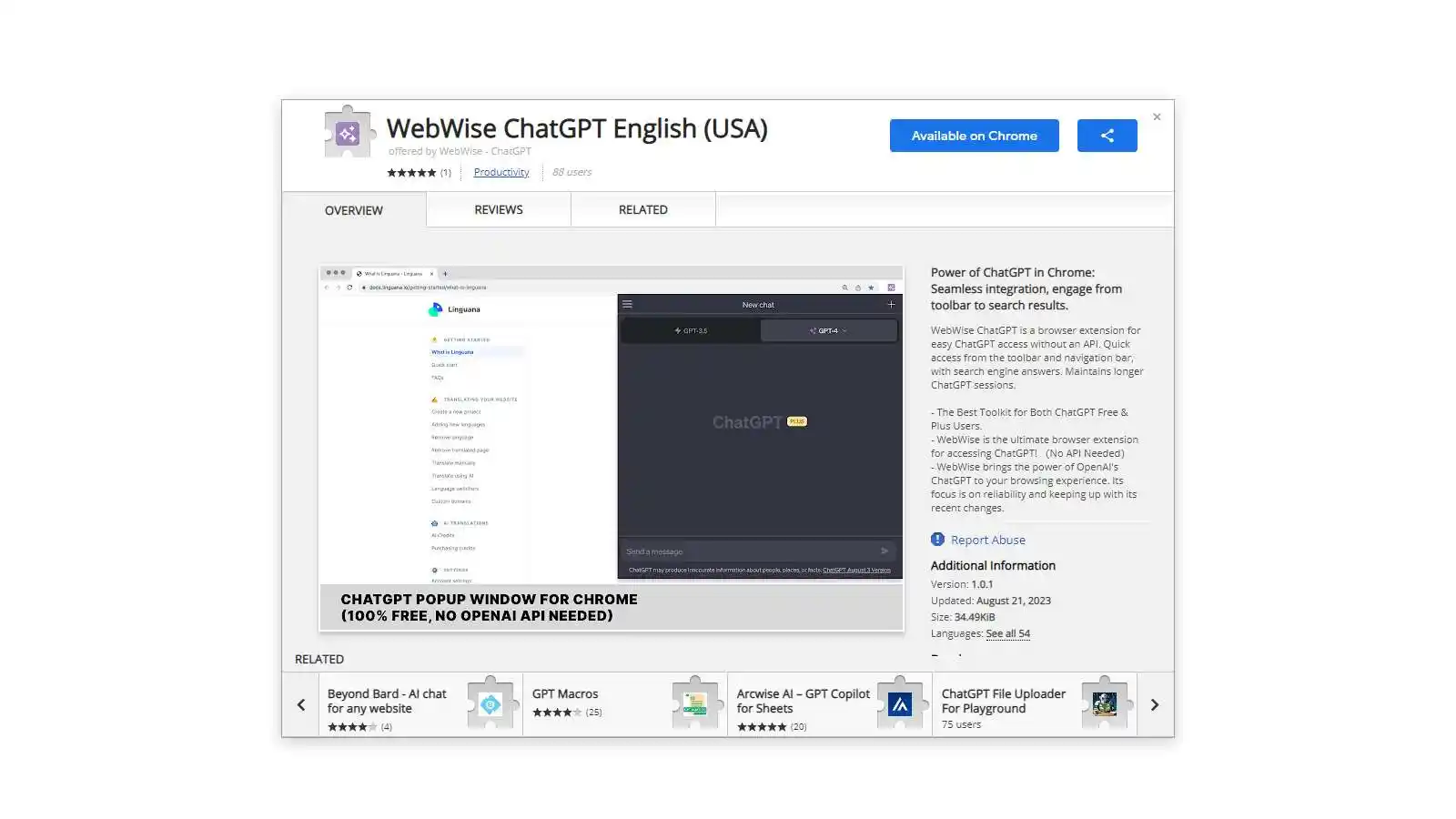This screenshot has width=1456, height=819.
Task: Click the share icon button
Action: [x=1107, y=136]
